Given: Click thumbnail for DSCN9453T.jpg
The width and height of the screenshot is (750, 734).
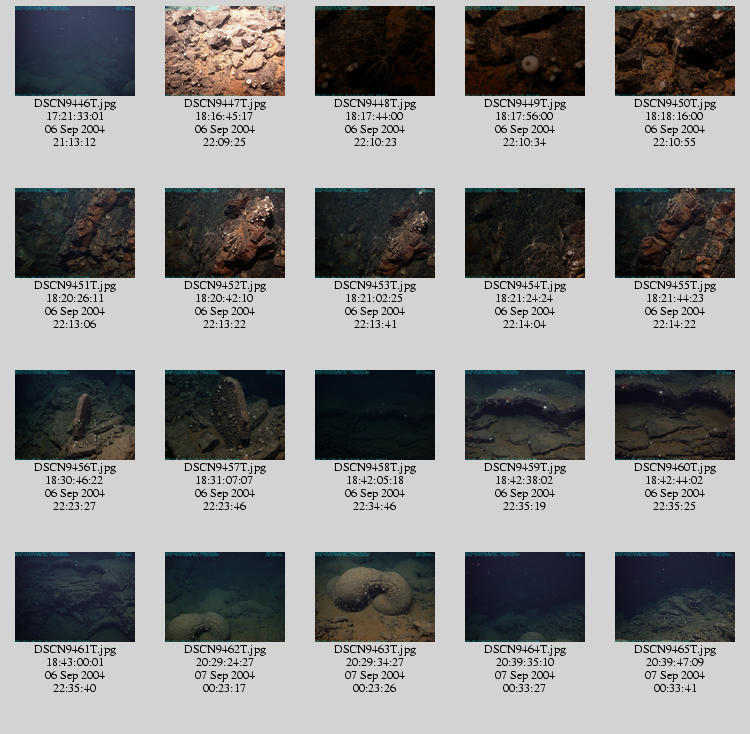Looking at the screenshot, I should click(375, 233).
